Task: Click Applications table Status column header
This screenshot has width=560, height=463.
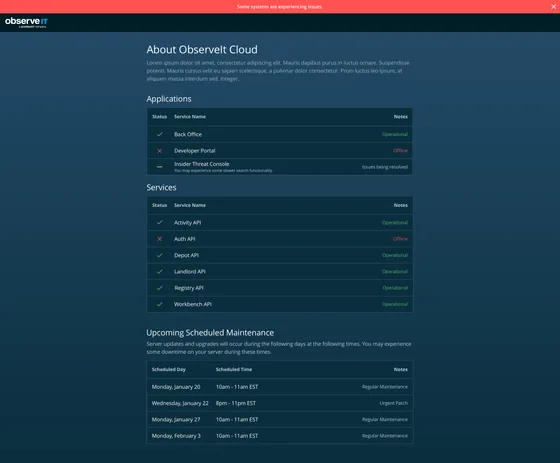Action: point(159,116)
